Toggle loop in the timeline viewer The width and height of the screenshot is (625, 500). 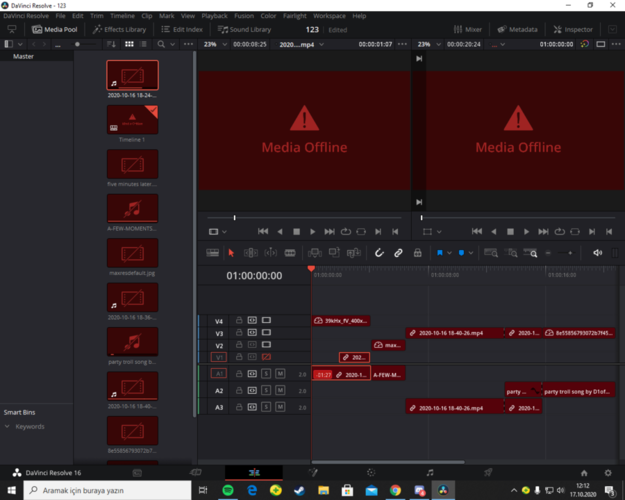[x=560, y=232]
